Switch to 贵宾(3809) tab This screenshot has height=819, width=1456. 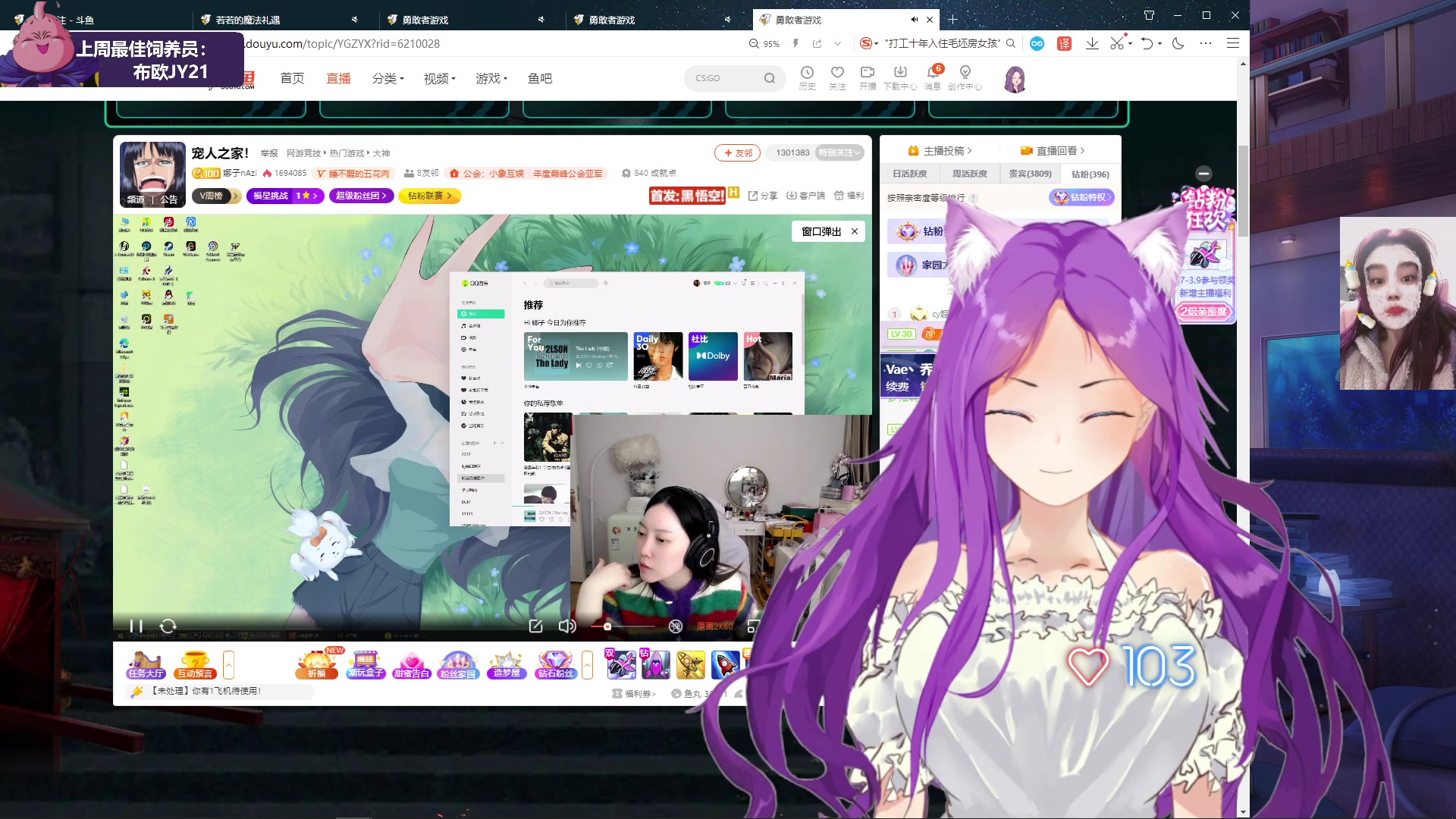pos(1030,174)
